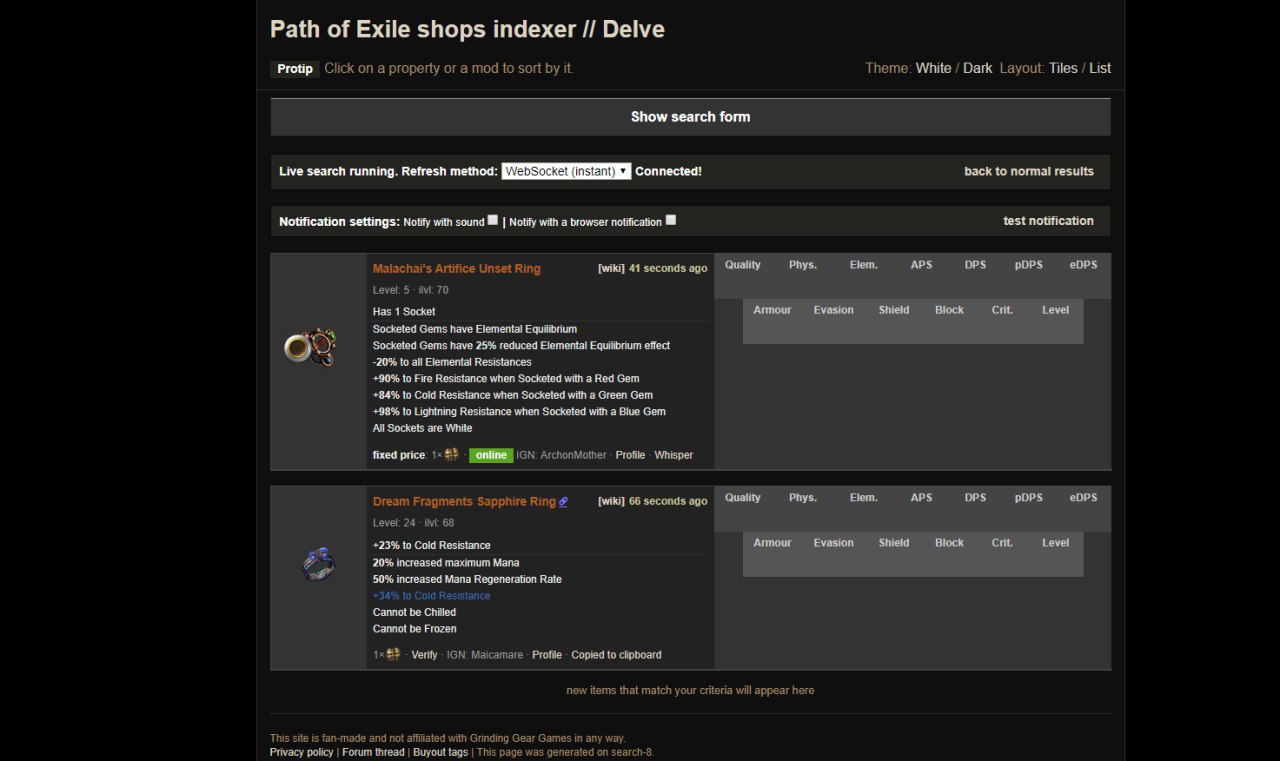Sort by eDPS in Malachai's Artifice row

click(1083, 265)
